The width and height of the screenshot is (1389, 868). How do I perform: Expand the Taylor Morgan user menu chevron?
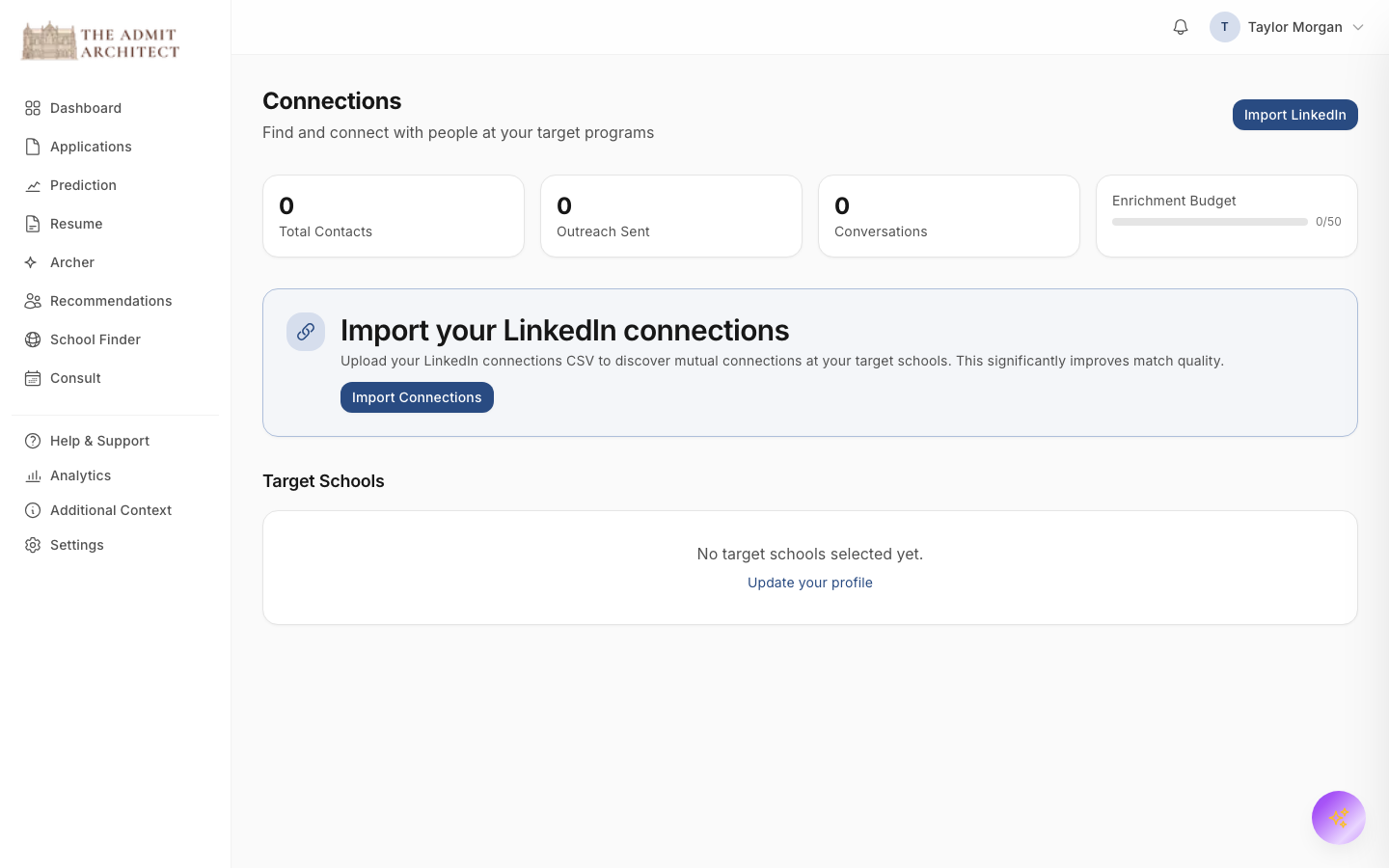click(1358, 27)
